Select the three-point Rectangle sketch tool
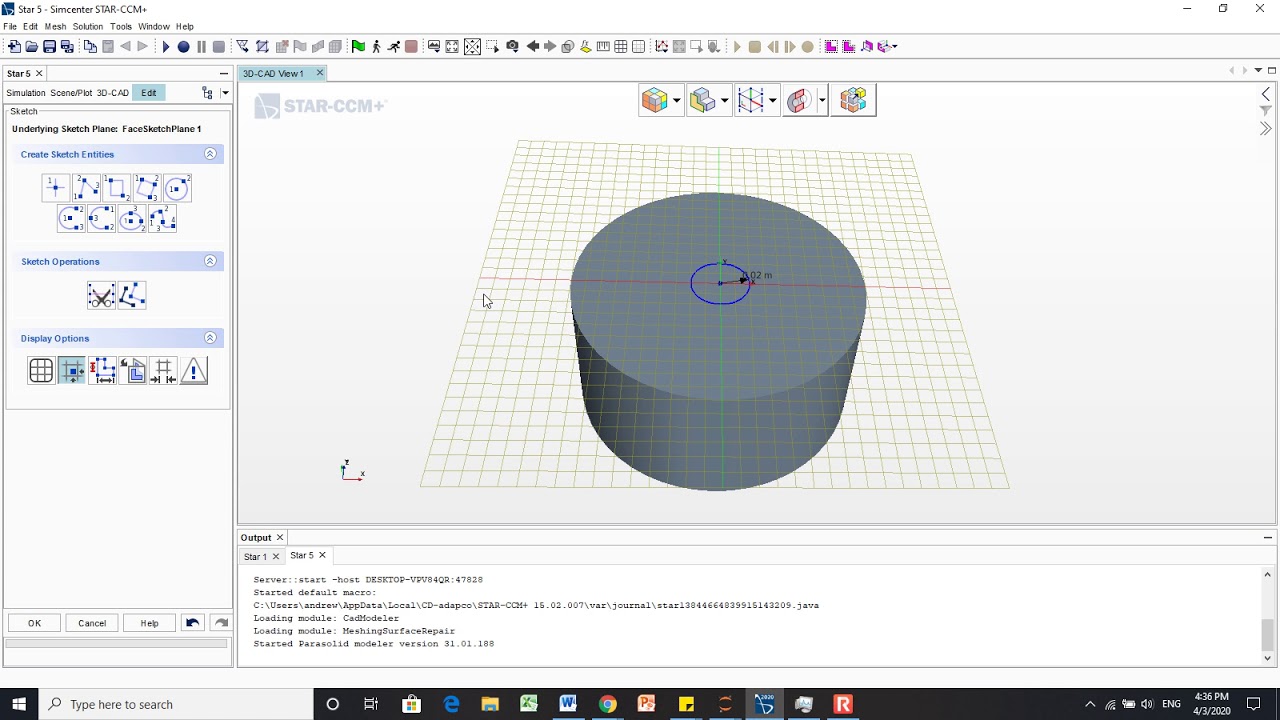 [x=147, y=187]
